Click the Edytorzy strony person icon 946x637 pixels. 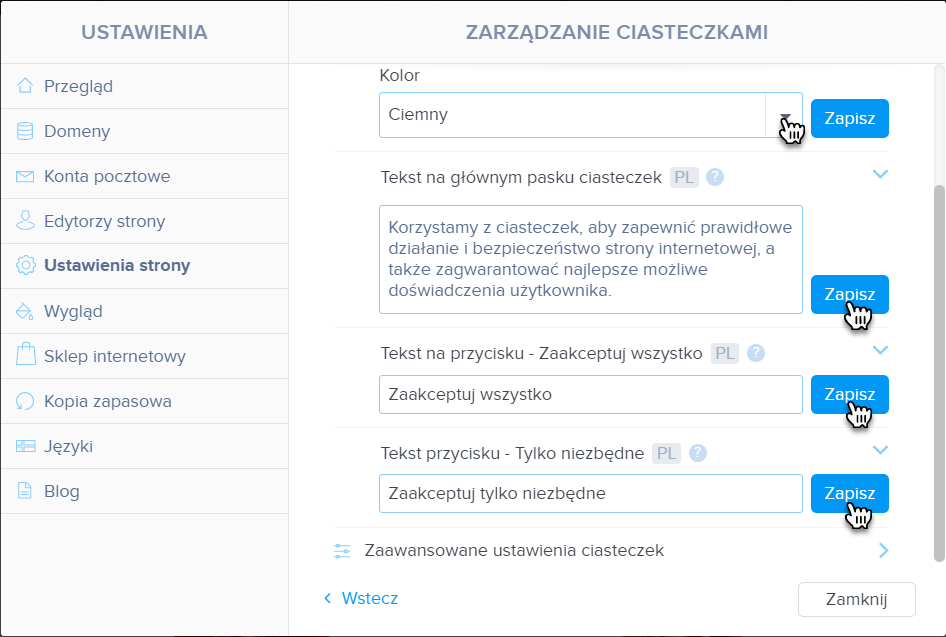tap(25, 221)
